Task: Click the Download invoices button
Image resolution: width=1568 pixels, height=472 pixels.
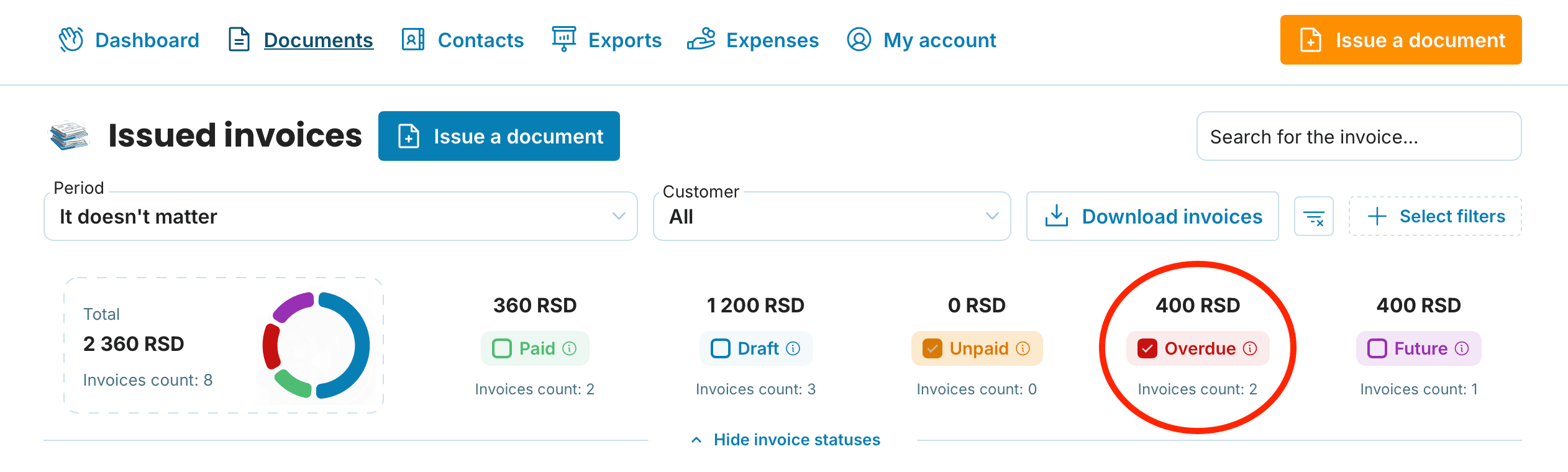Action: pyautogui.click(x=1152, y=216)
